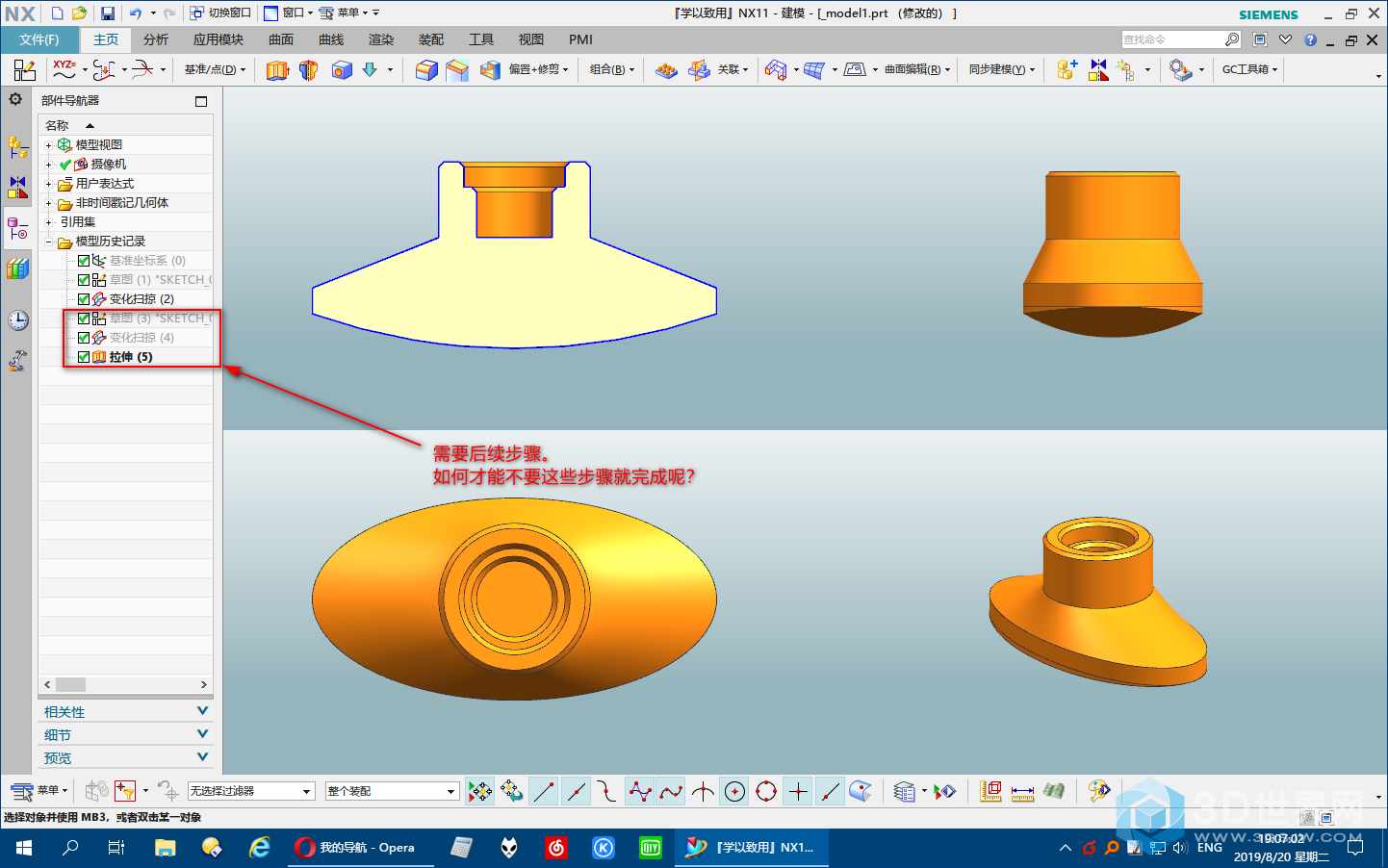Collapse the 模型历史记录 tree node
Viewport: 1388px width, 868px height.
(x=48, y=242)
